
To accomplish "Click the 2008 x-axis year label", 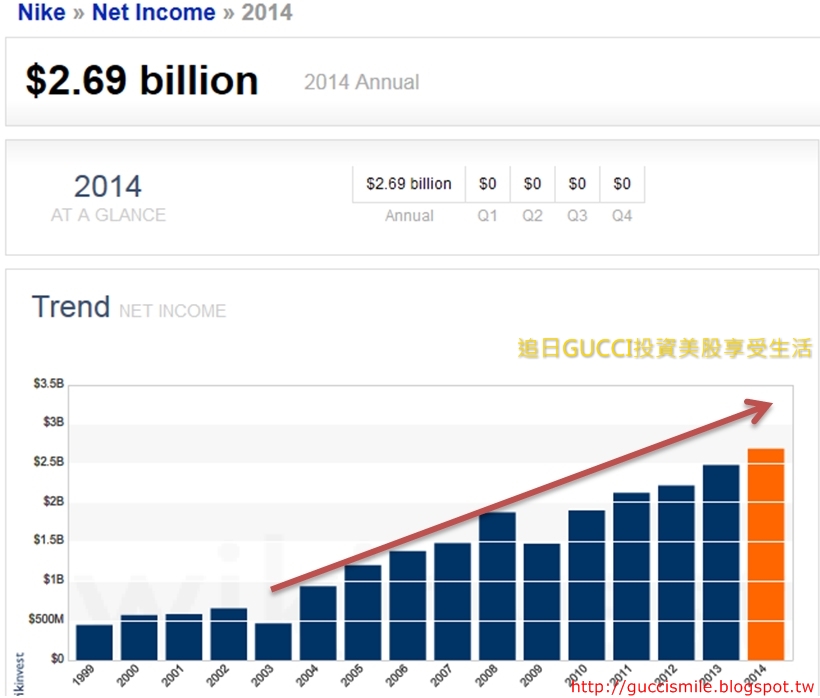I will 486,675.
